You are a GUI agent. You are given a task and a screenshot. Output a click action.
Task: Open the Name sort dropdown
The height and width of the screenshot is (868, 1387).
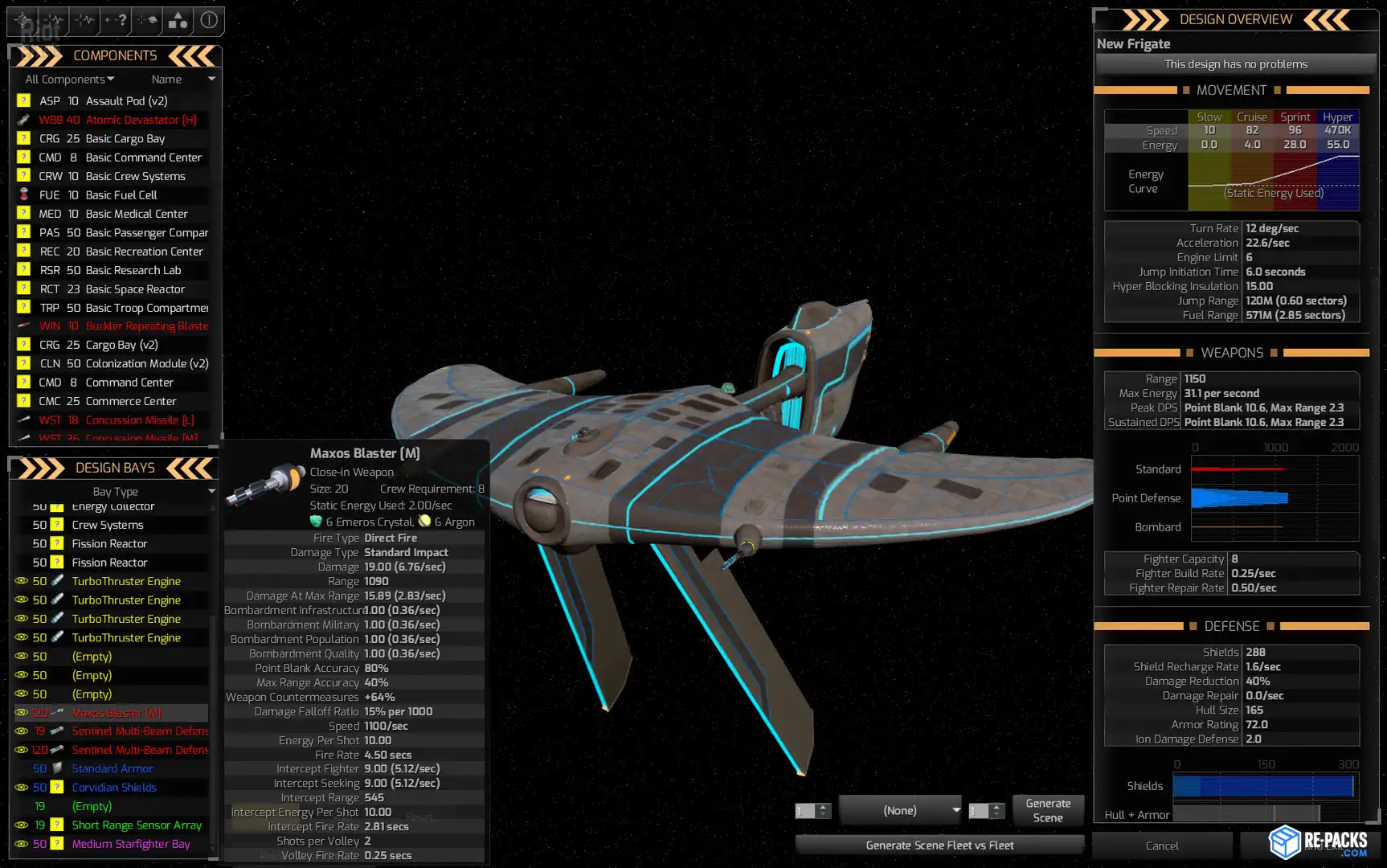(182, 80)
